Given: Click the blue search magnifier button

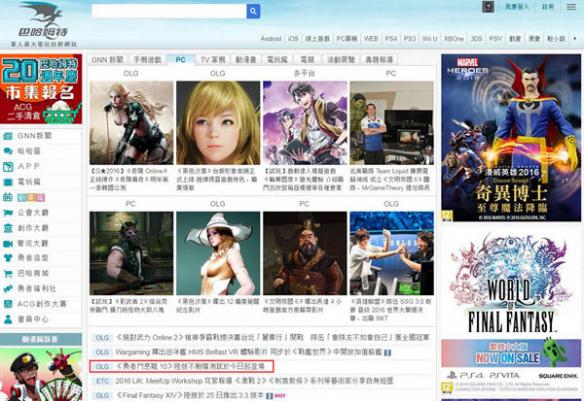Looking at the screenshot, I should [x=253, y=11].
